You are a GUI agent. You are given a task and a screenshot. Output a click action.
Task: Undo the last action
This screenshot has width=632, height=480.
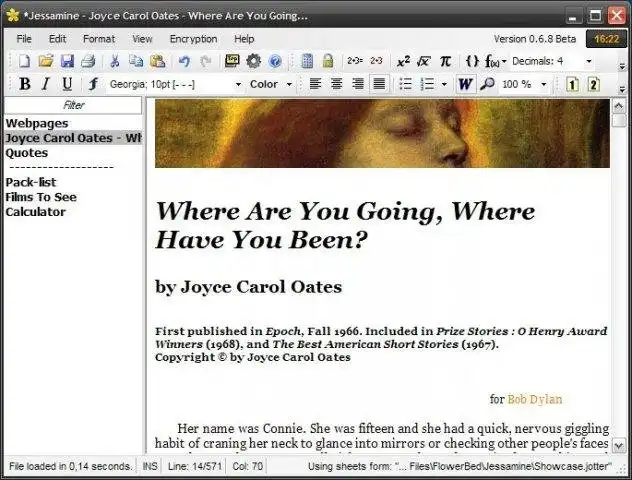click(x=184, y=61)
